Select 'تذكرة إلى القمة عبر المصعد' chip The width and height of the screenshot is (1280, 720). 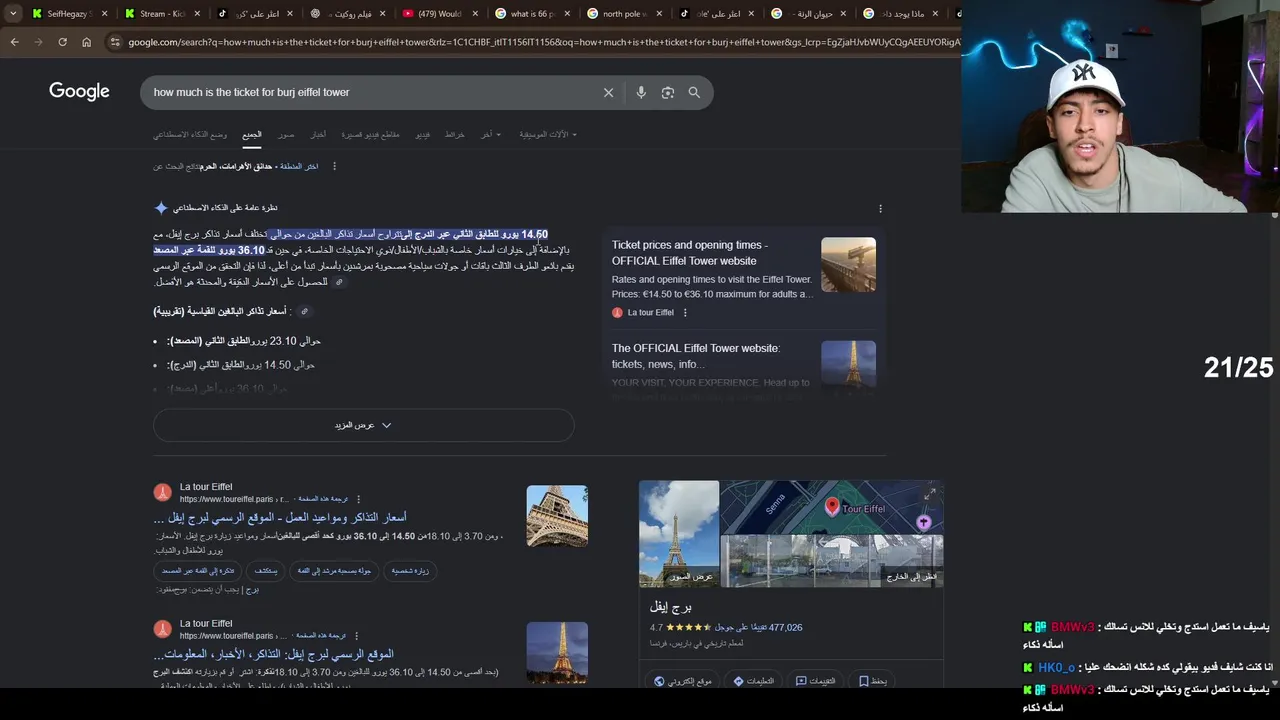point(198,571)
